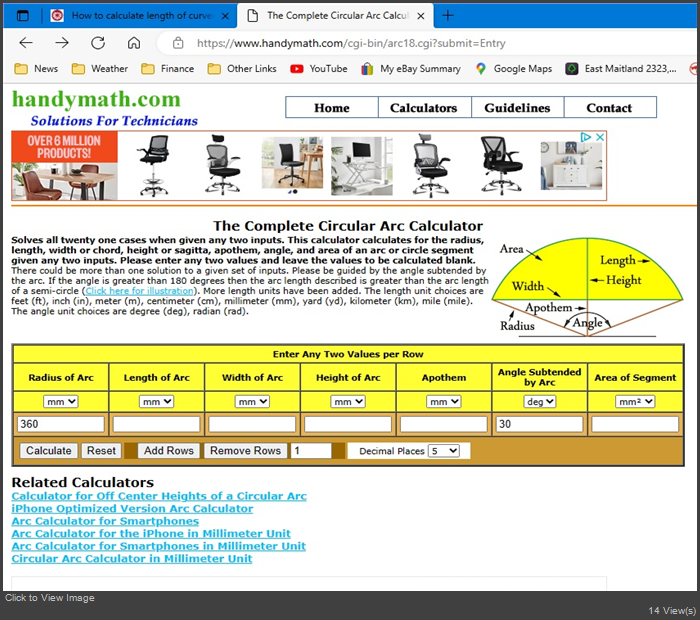Click the Add Rows button

click(169, 451)
